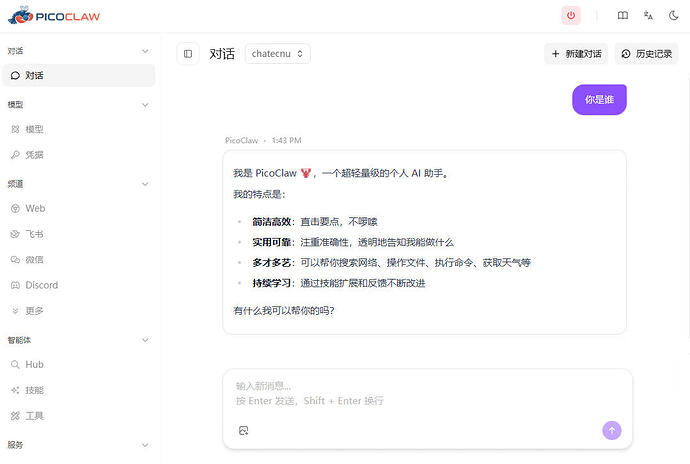Viewport: 690px width, 464px height.
Task: Click the PicoClaw logo
Action: tap(54, 16)
